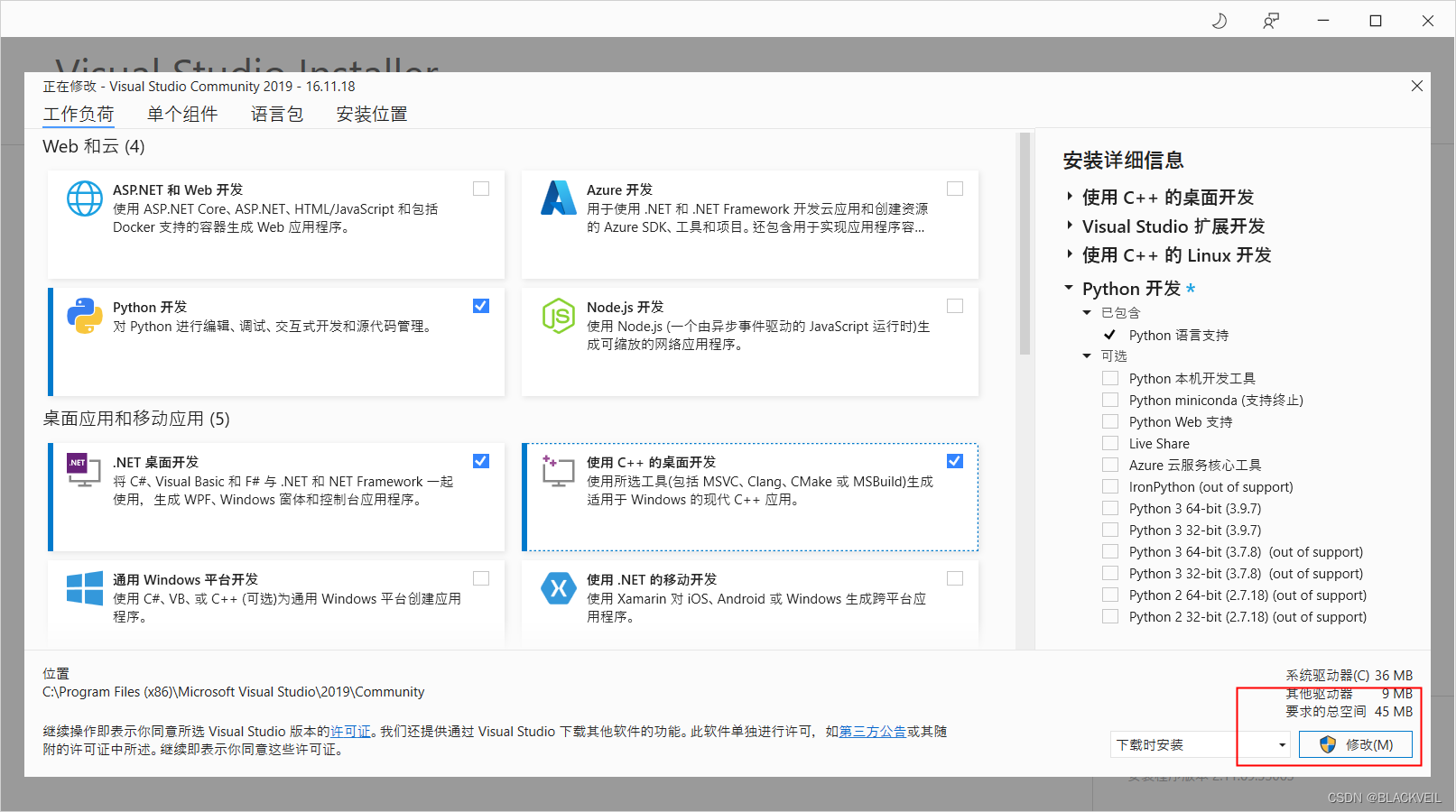Open the 许可证 link
Image resolution: width=1456 pixels, height=812 pixels.
350,732
